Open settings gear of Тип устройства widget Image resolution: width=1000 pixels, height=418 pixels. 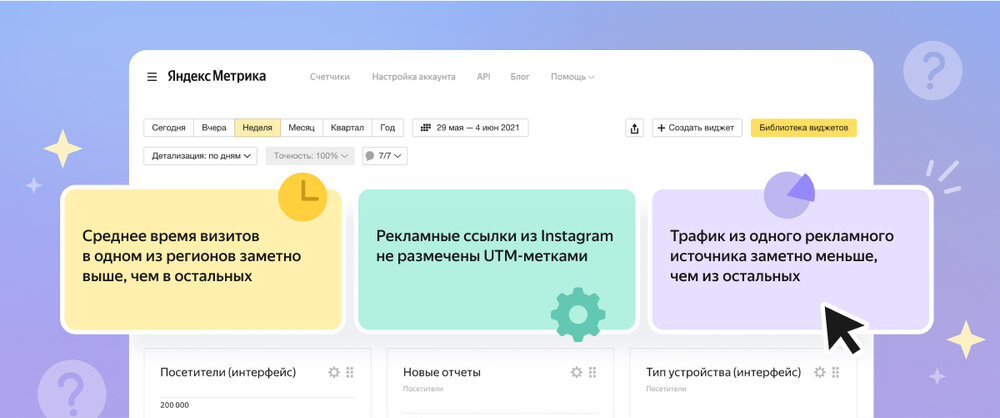(x=819, y=372)
